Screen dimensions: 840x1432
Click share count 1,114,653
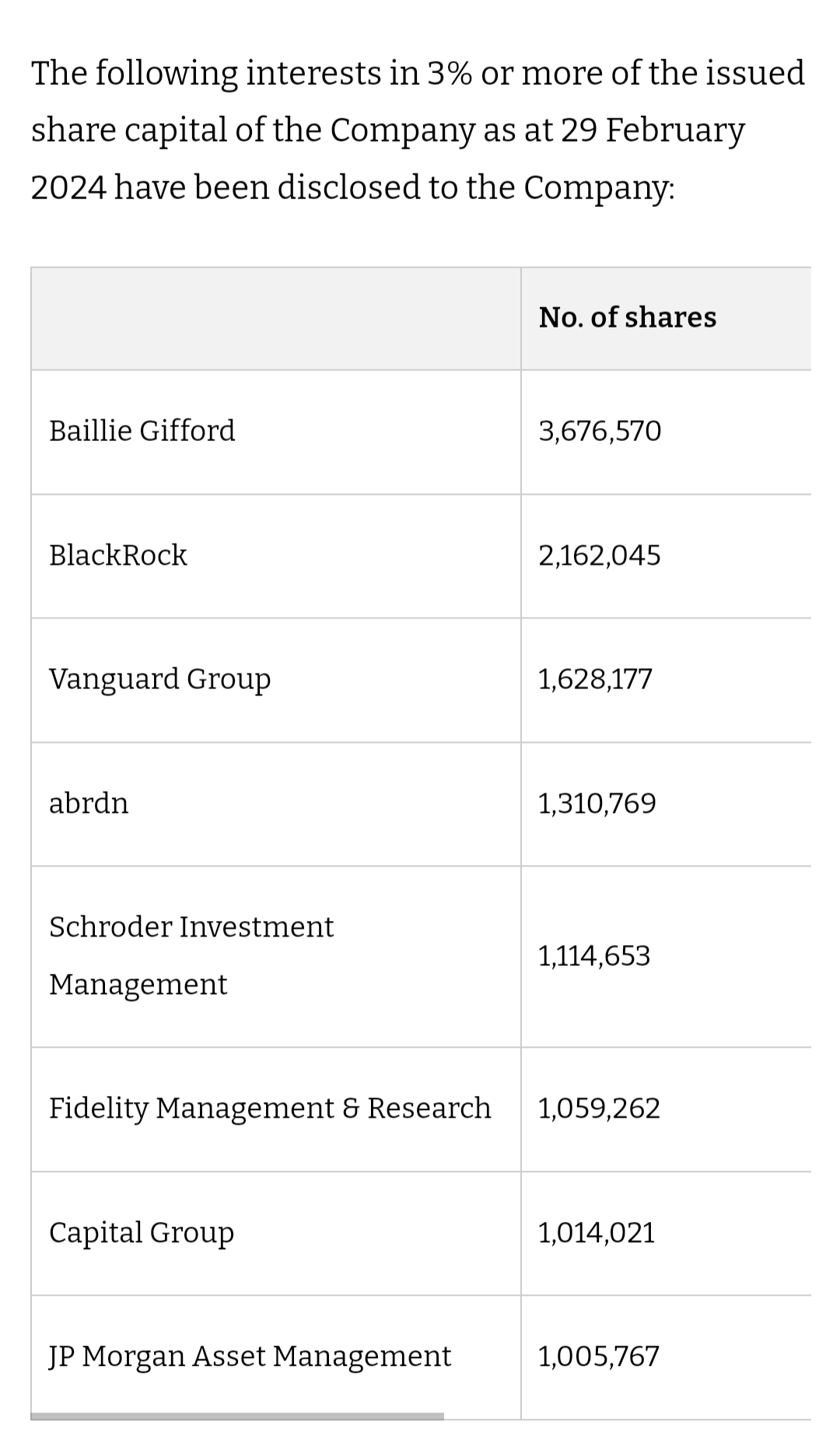coord(594,955)
